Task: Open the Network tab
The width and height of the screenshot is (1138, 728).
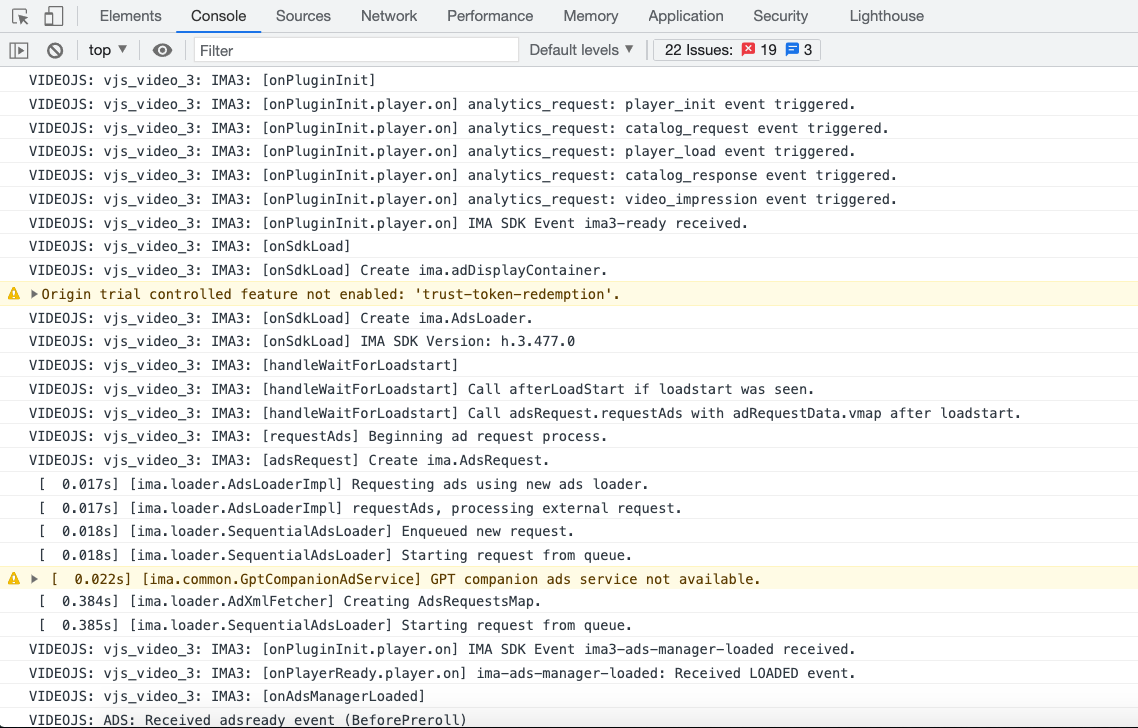Action: [389, 16]
